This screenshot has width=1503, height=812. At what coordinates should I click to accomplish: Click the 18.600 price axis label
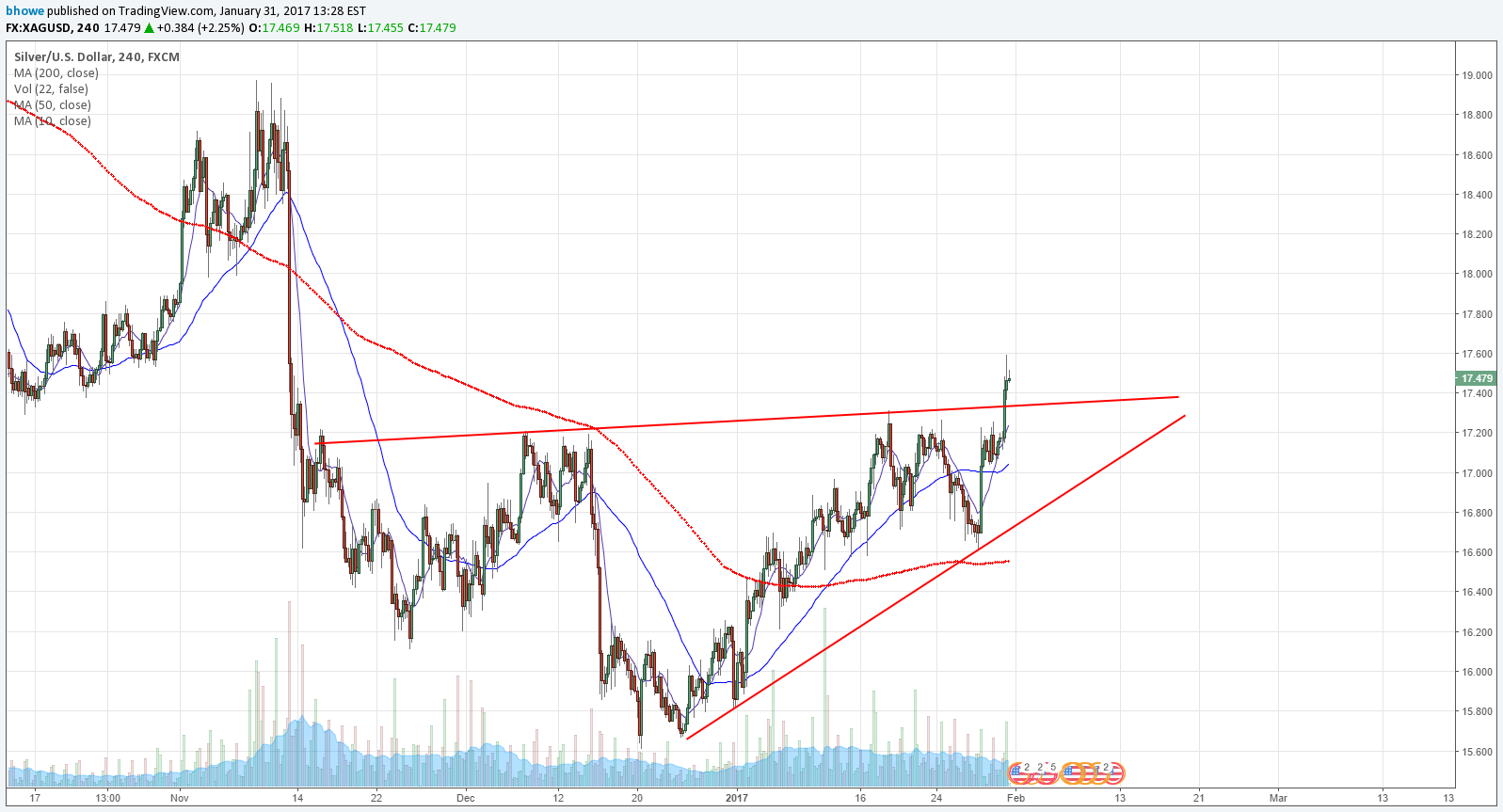(1477, 155)
